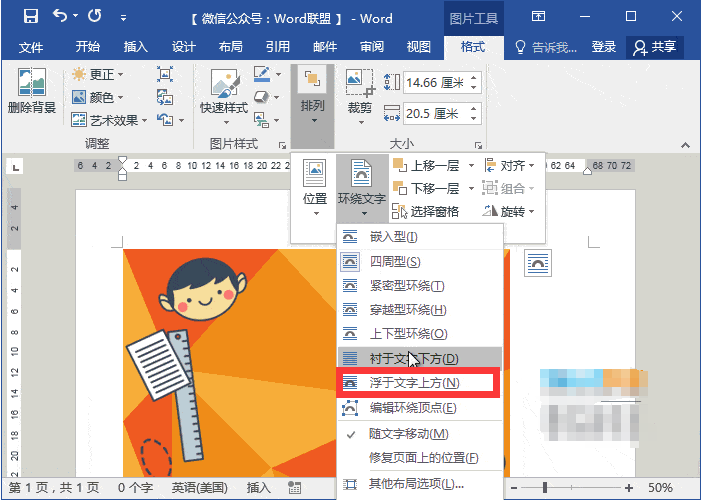
Task: Click the Picture Effects icon
Action: tap(262, 97)
